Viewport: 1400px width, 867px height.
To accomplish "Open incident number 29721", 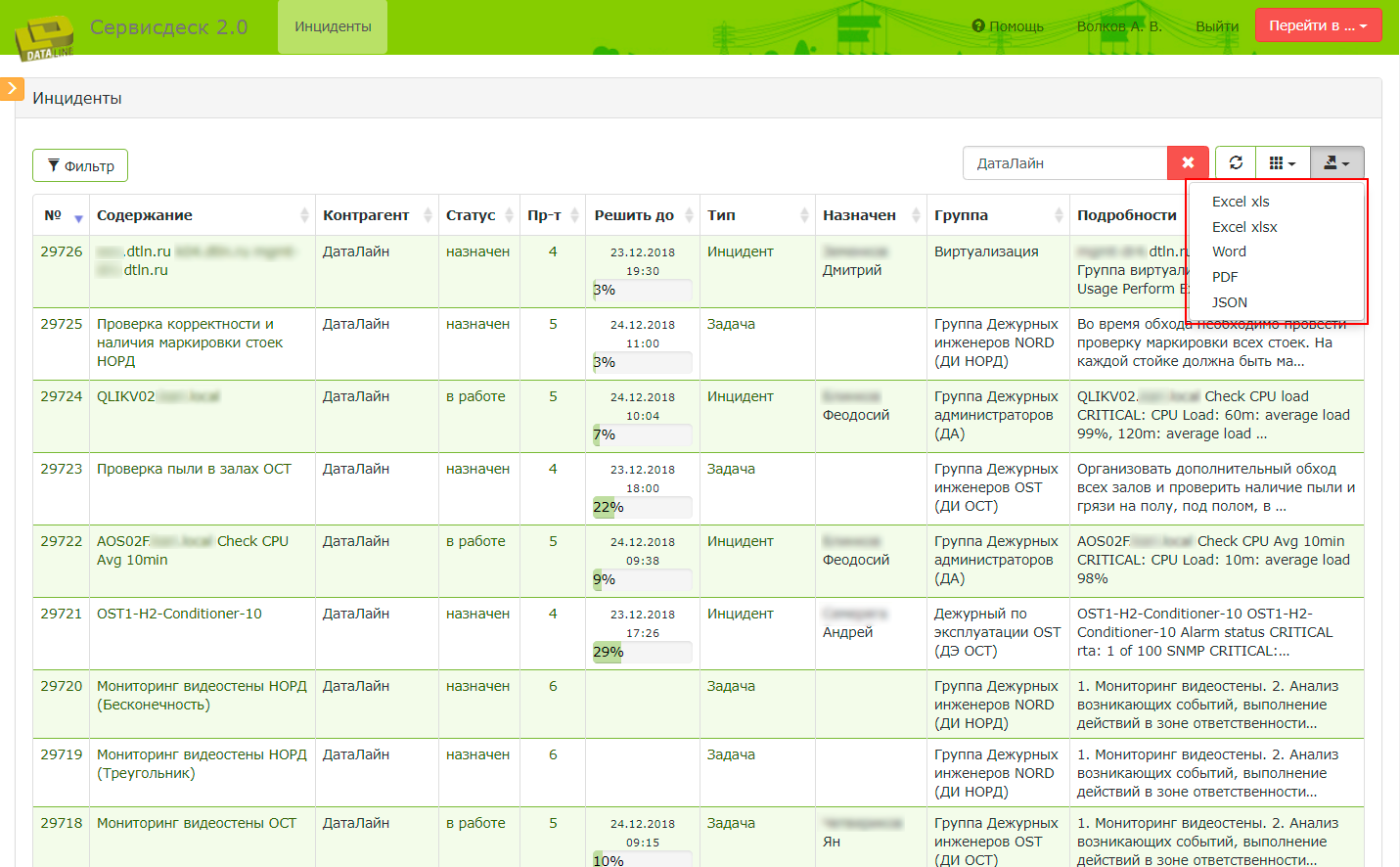I will pos(62,614).
